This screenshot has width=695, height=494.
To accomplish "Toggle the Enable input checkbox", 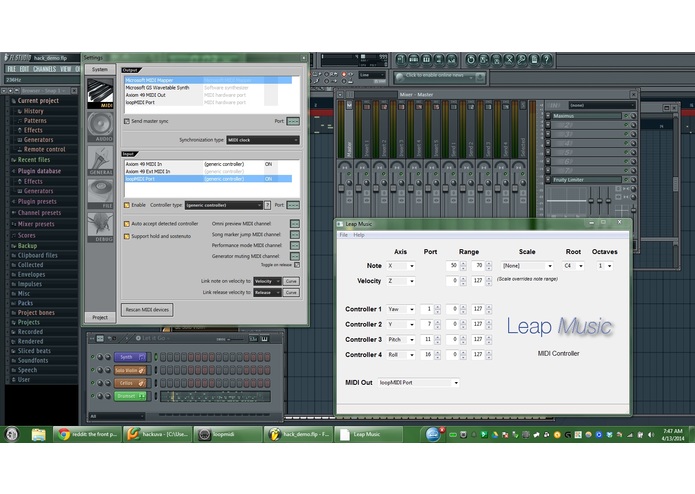I will 127,205.
